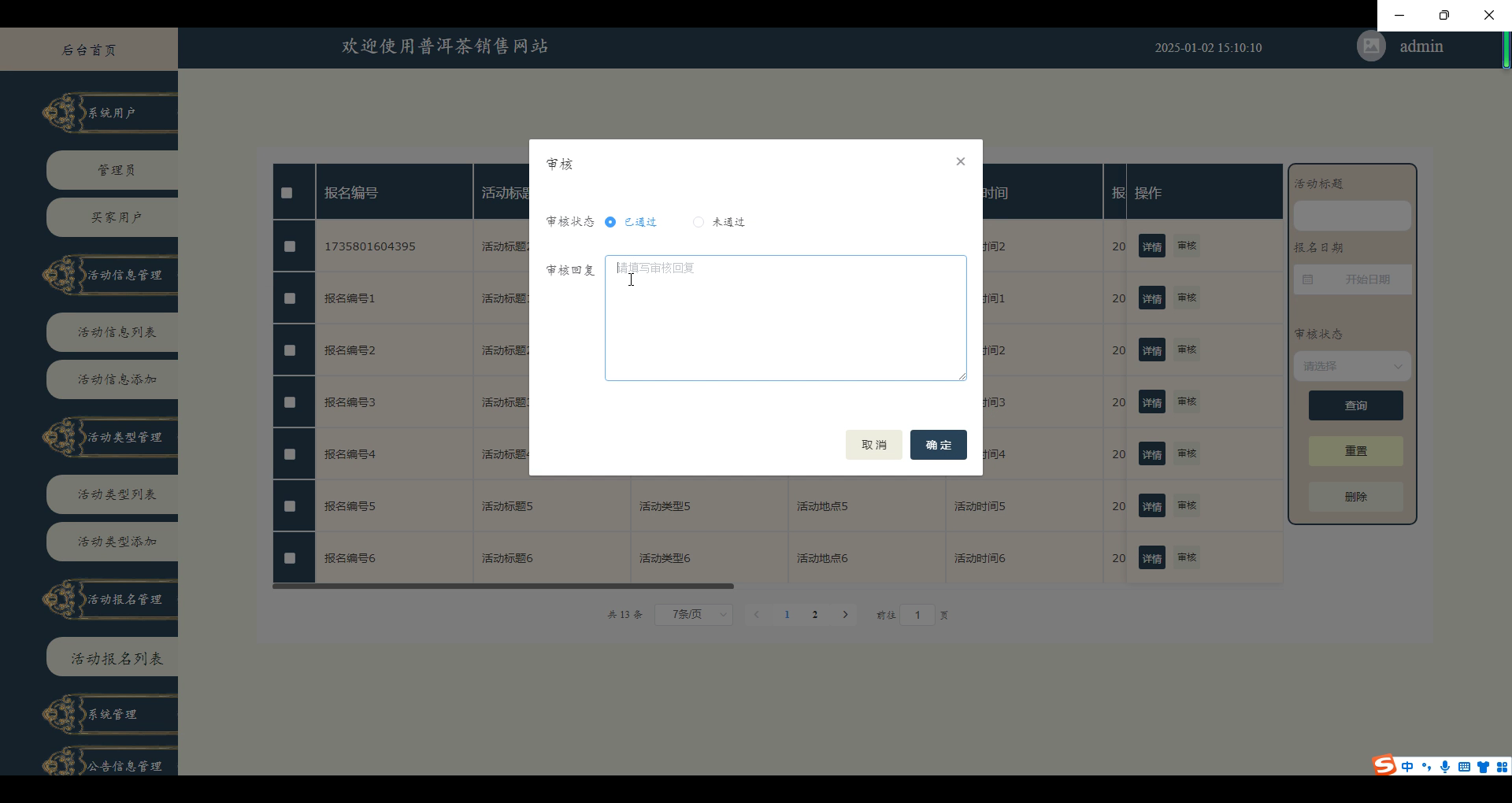Close the 审核 dialog with the X icon

(x=960, y=161)
